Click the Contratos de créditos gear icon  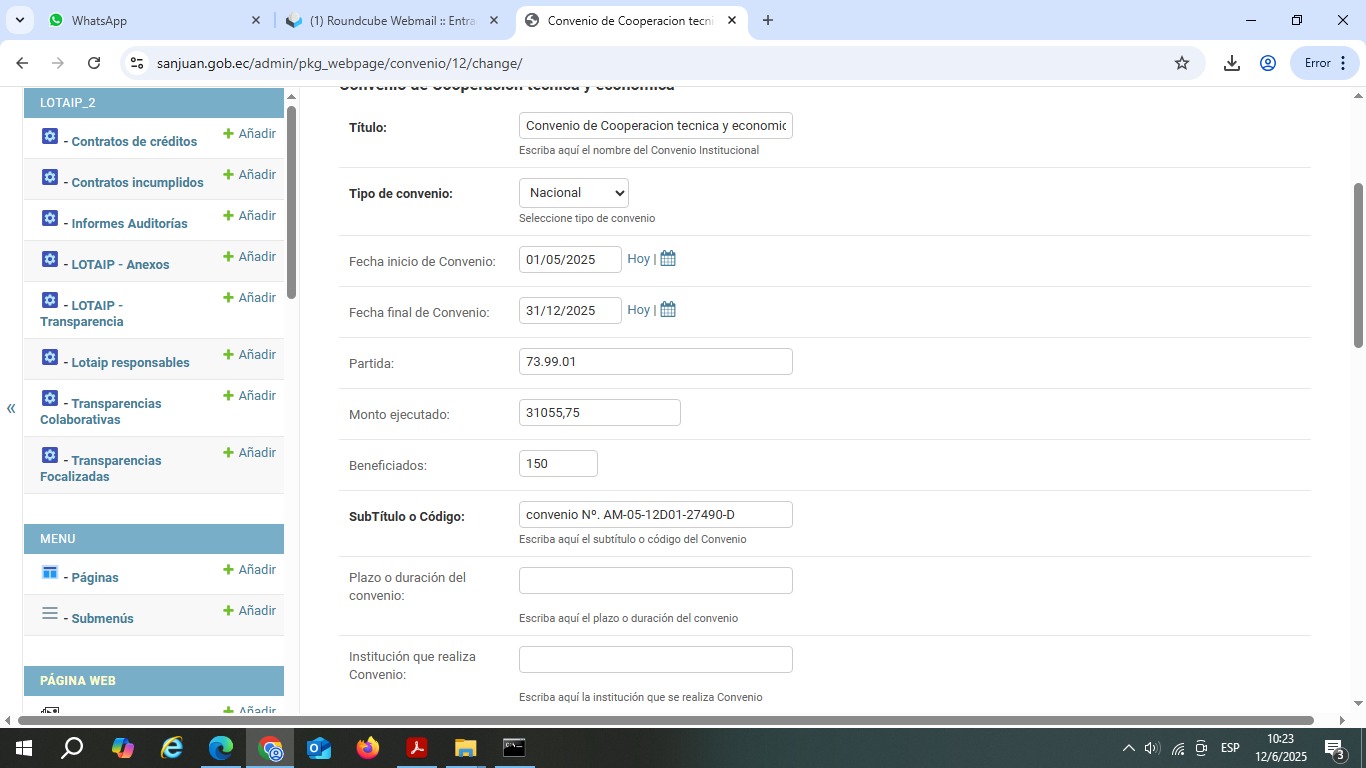pos(50,136)
